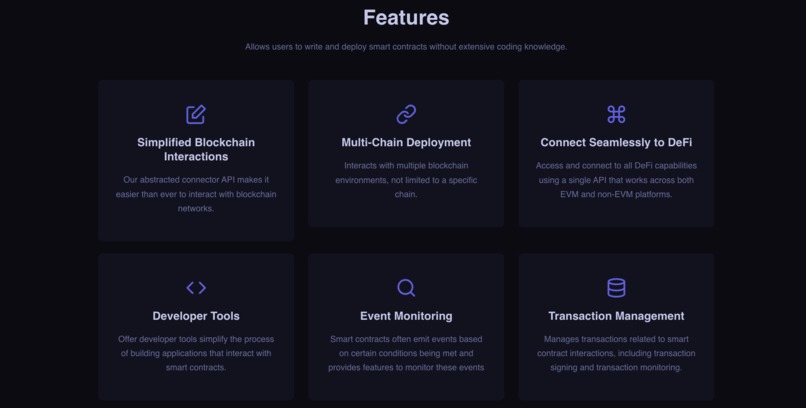
Task: Click the multiple blockchain environments description
Action: coord(406,180)
